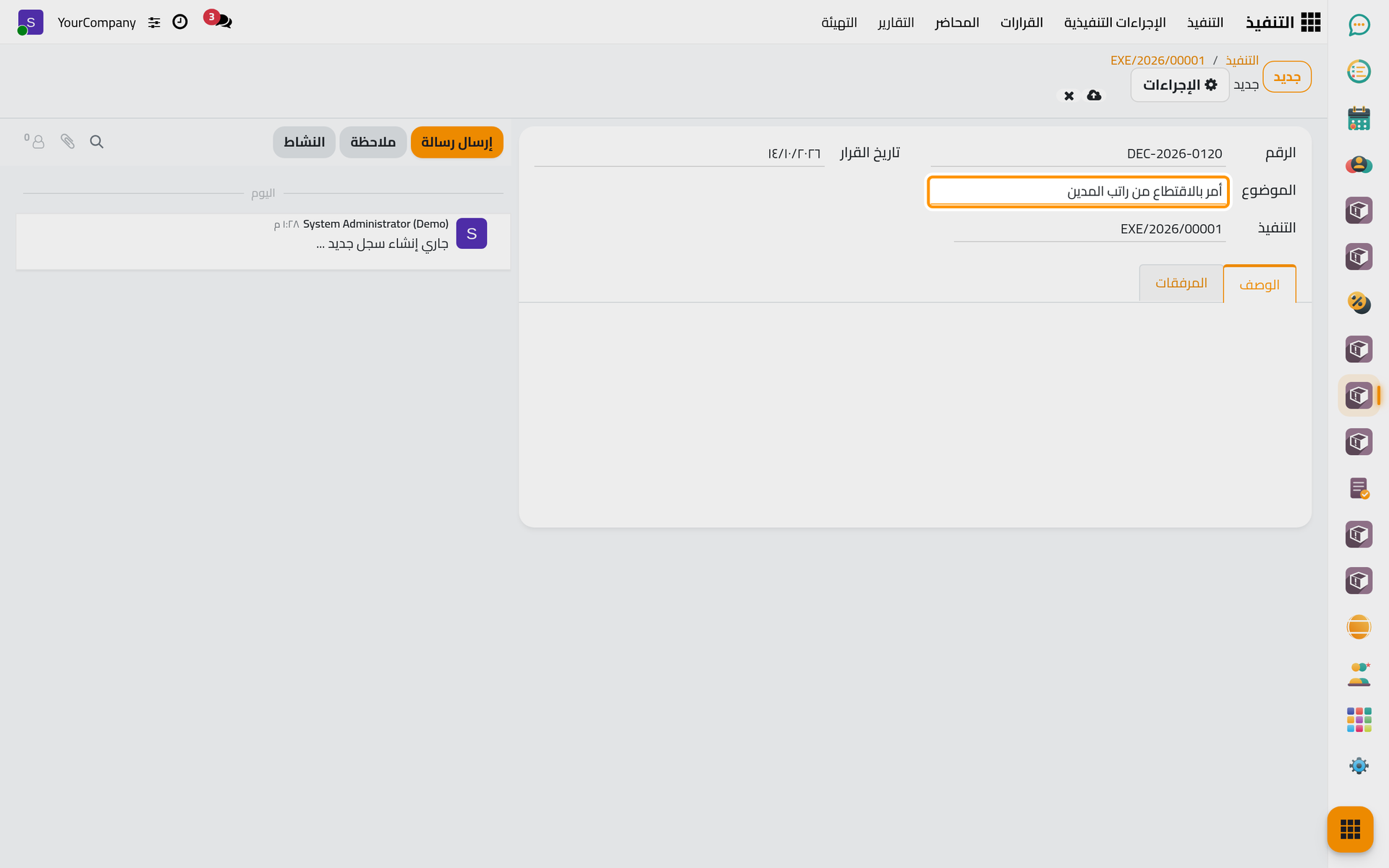
Task: Open the orange globe app icon
Action: pyautogui.click(x=1359, y=626)
